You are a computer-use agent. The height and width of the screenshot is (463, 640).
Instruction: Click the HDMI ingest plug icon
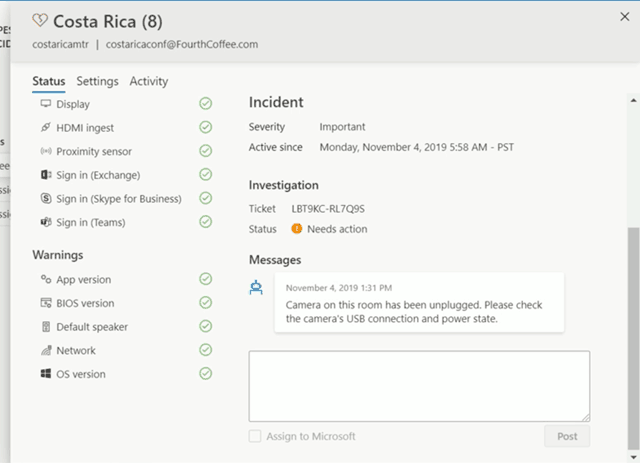coord(46,127)
